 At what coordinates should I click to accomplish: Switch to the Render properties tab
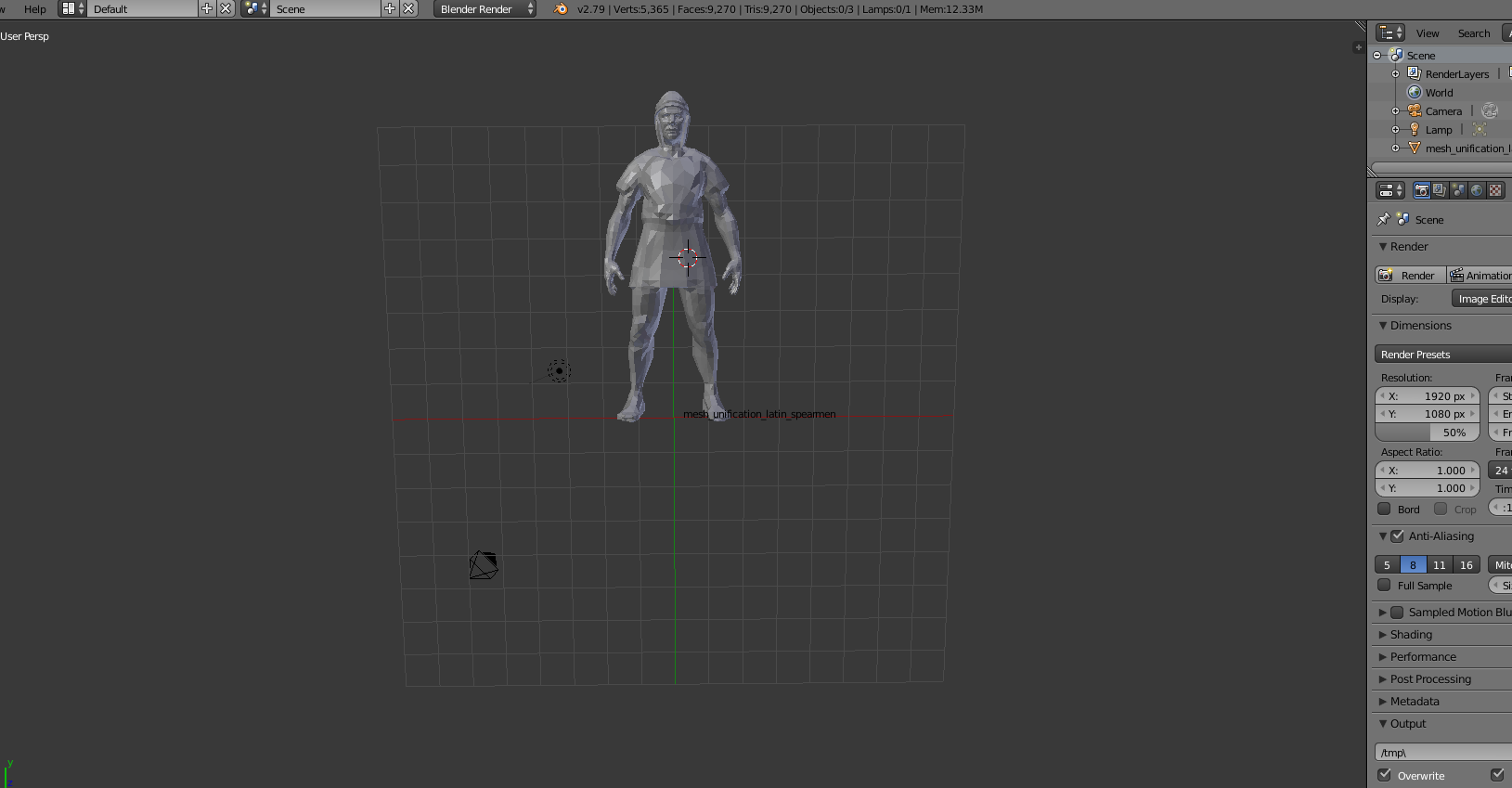(x=1421, y=190)
